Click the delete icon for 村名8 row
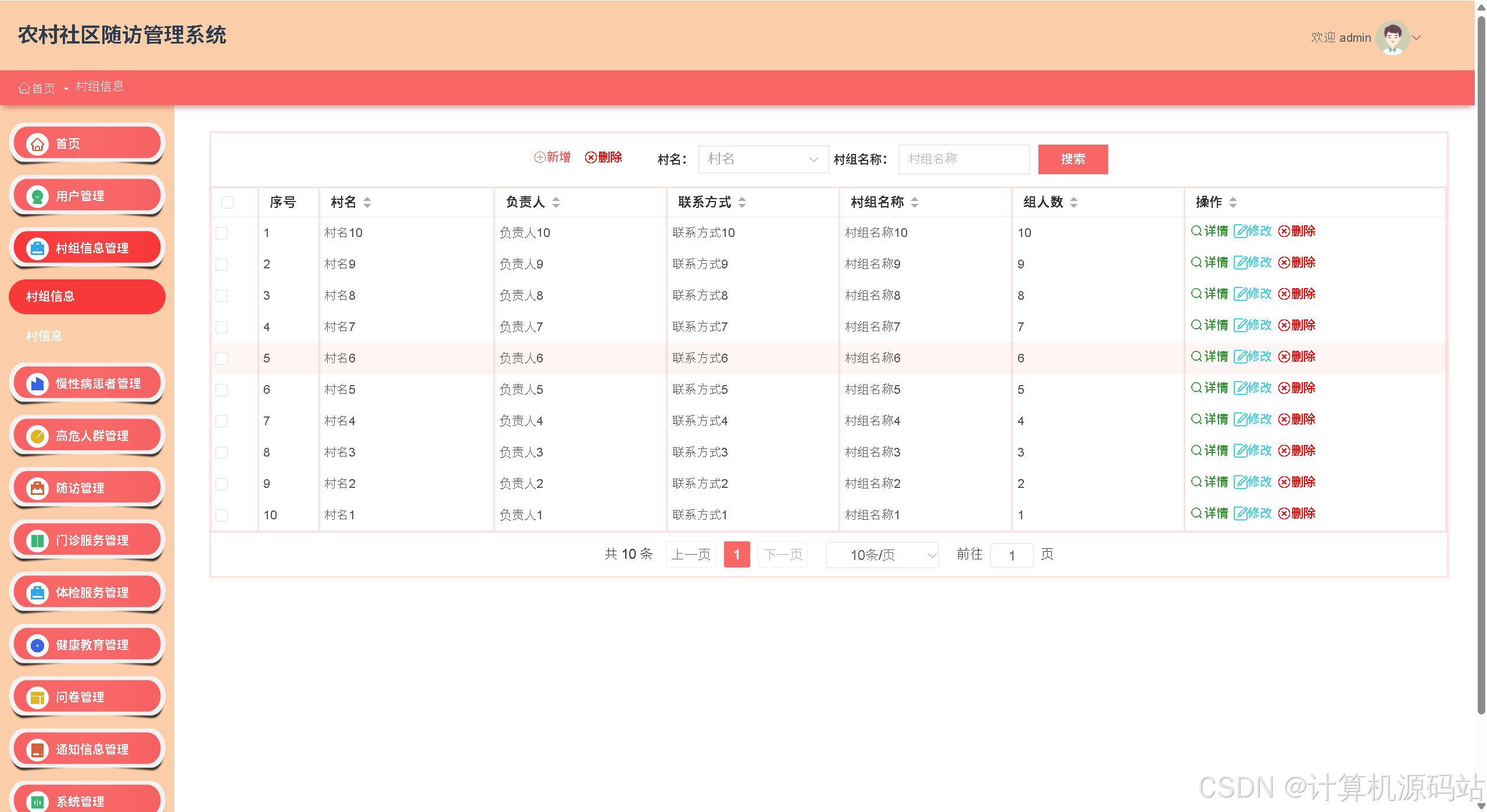 click(x=1284, y=294)
